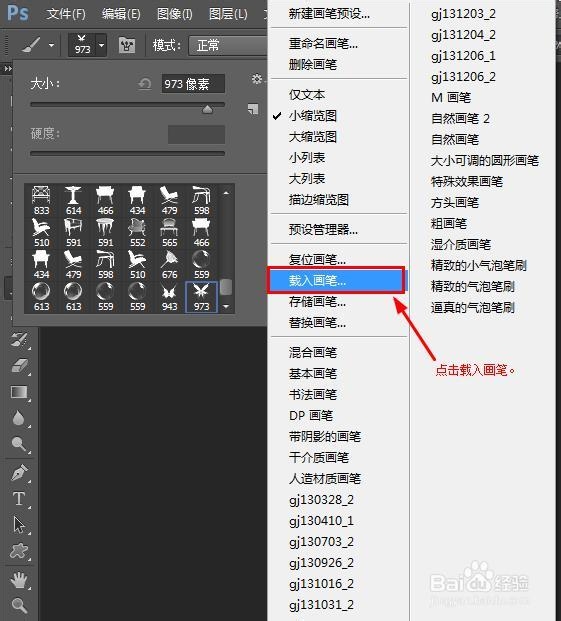Screen dimensions: 561x621
Task: Open the 图像(I) menu
Action: click(x=175, y=14)
